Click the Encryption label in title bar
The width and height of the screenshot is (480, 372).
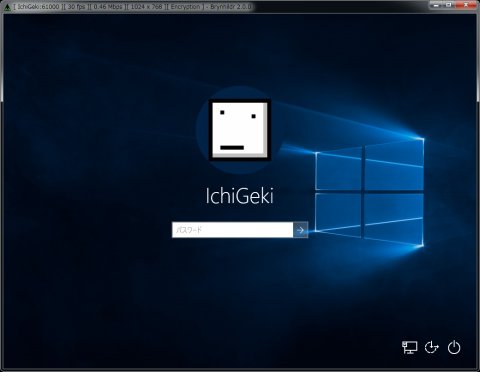click(185, 7)
